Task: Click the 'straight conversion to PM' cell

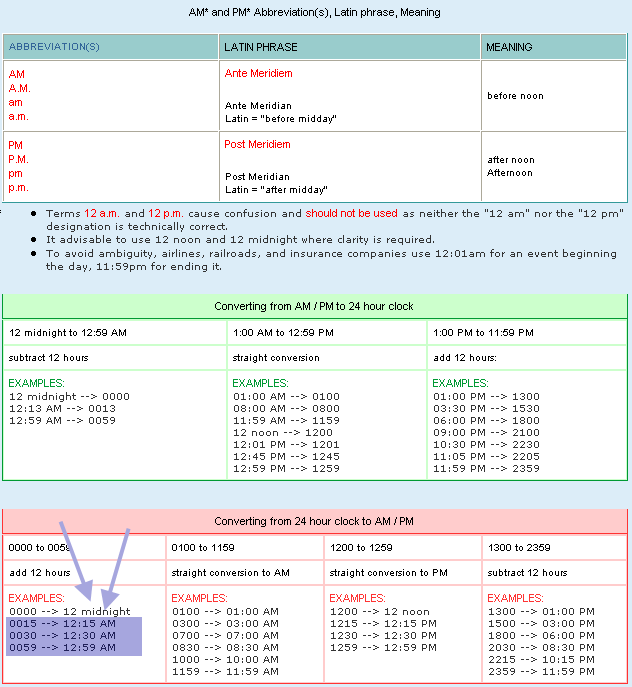Action: (403, 573)
